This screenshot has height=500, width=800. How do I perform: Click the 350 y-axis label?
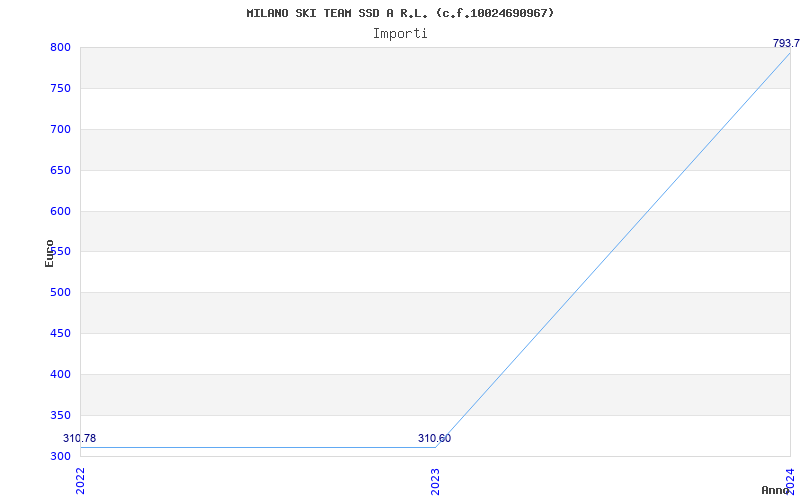point(60,415)
